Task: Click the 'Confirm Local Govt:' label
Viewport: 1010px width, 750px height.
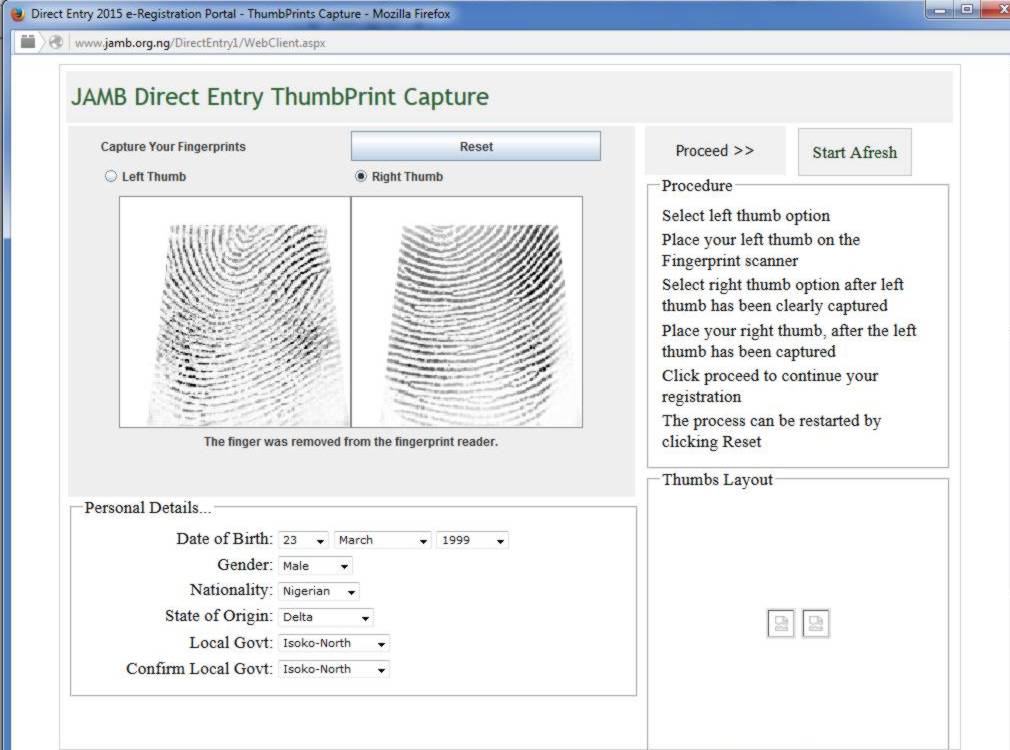Action: click(x=199, y=668)
